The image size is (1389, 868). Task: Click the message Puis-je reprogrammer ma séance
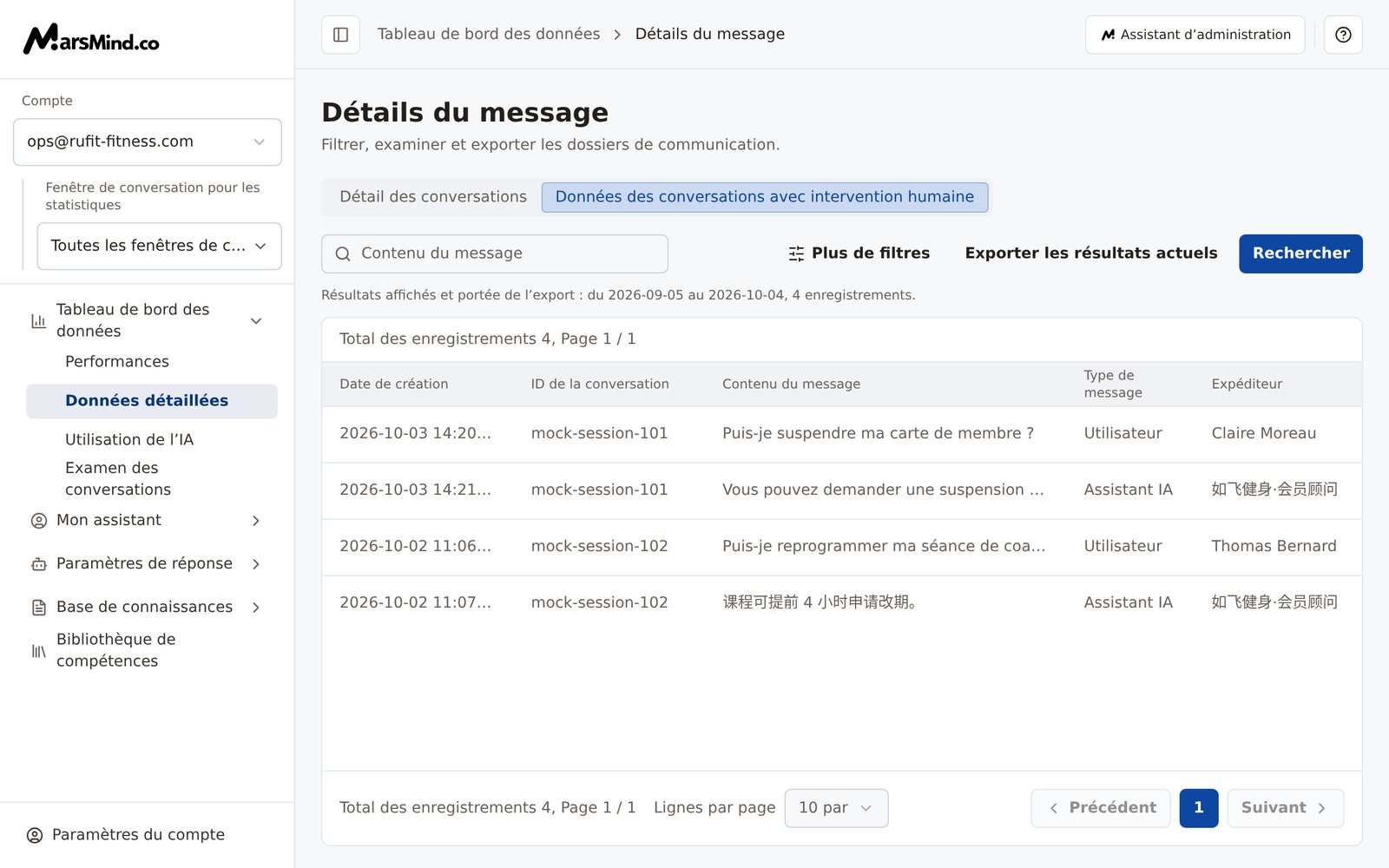(884, 546)
